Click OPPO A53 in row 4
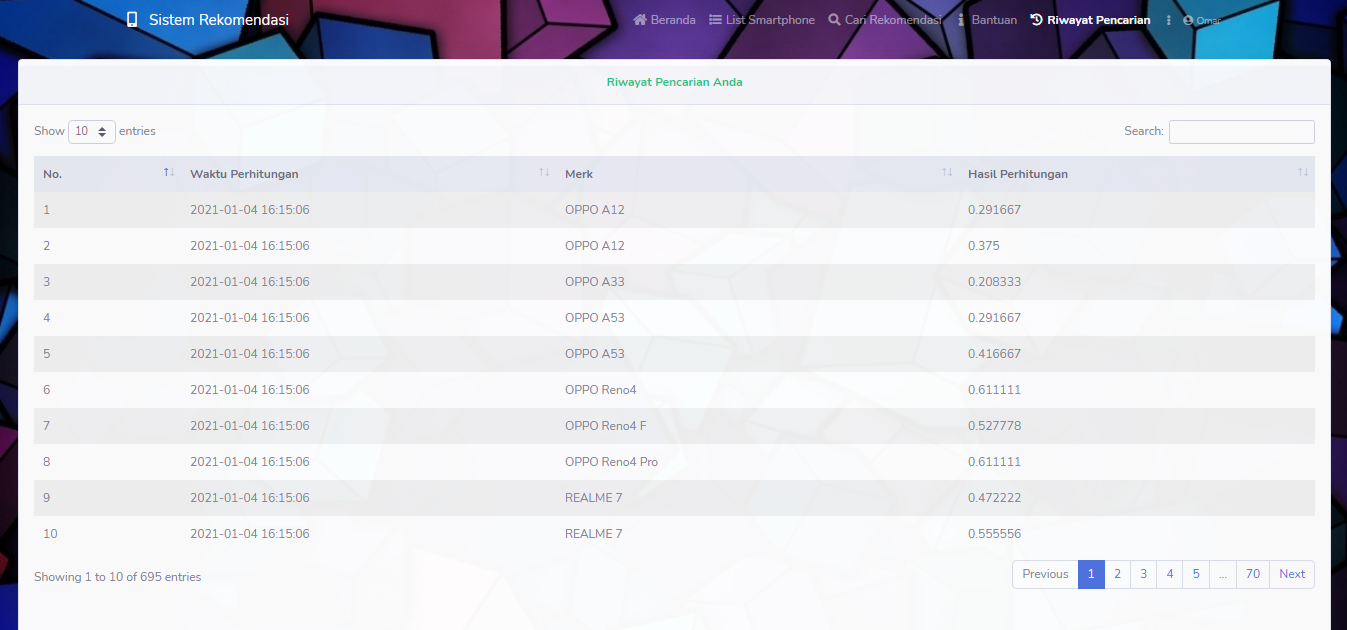The height and width of the screenshot is (630, 1347). point(594,318)
